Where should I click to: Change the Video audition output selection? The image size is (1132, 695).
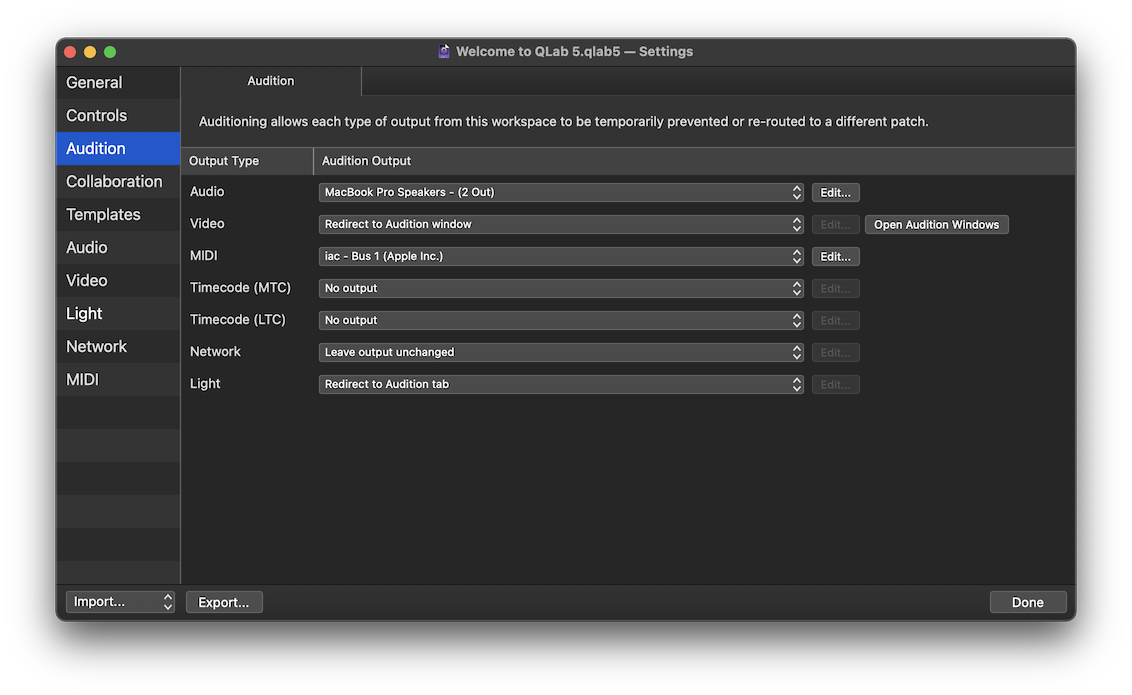[x=560, y=224]
